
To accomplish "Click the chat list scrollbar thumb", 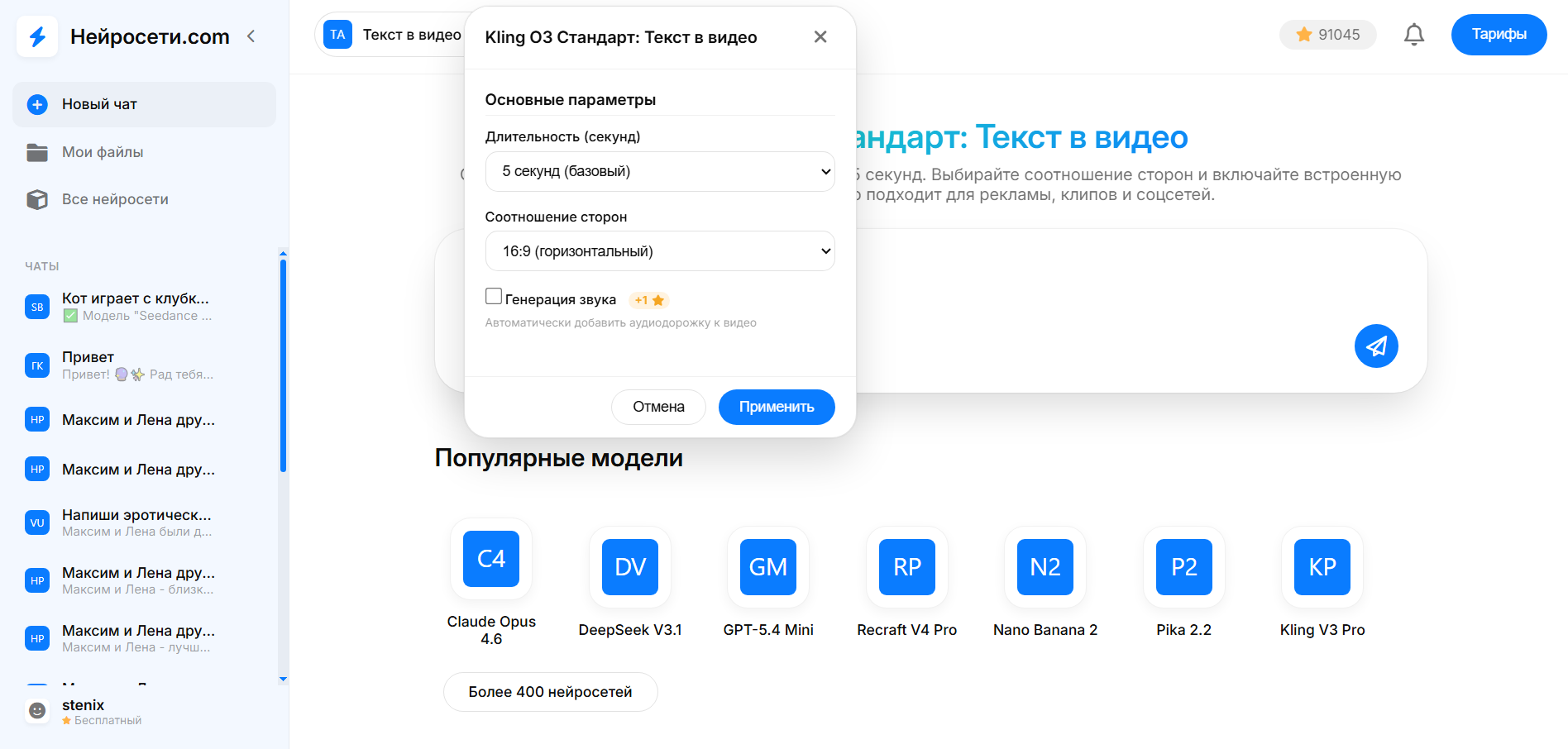I will [x=283, y=365].
